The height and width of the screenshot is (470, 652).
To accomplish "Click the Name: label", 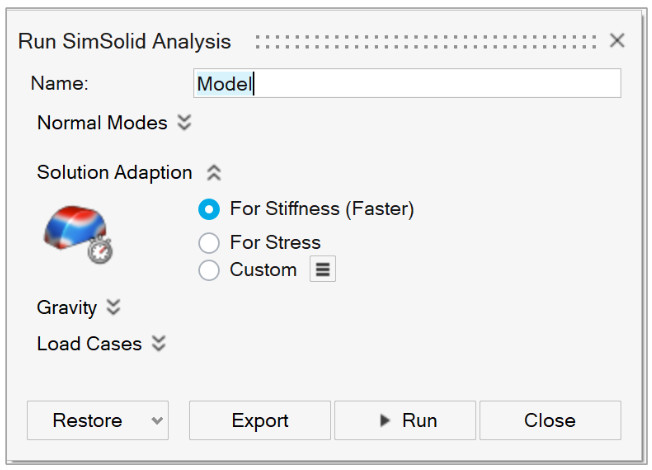I will 60,84.
